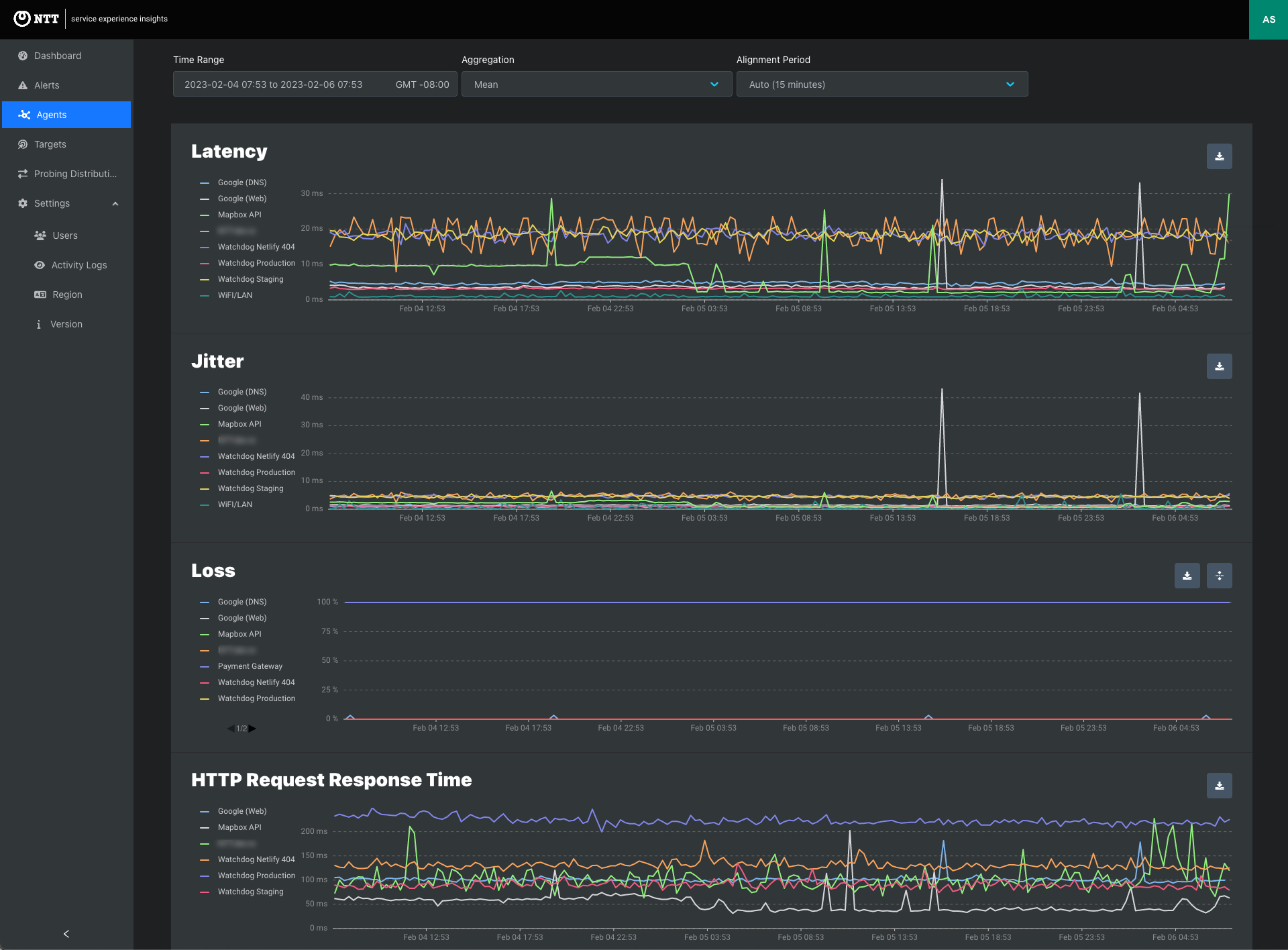The width and height of the screenshot is (1288, 950).
Task: Edit the Time Range field
Action: pos(315,85)
